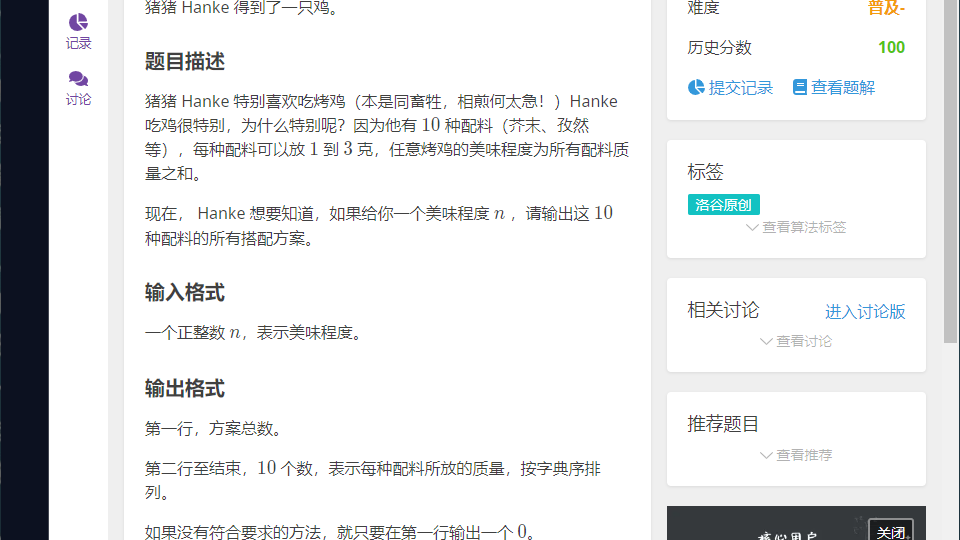Screen dimensions: 960x540
Task: Click the 难度 value 普及-
Action: [887, 8]
